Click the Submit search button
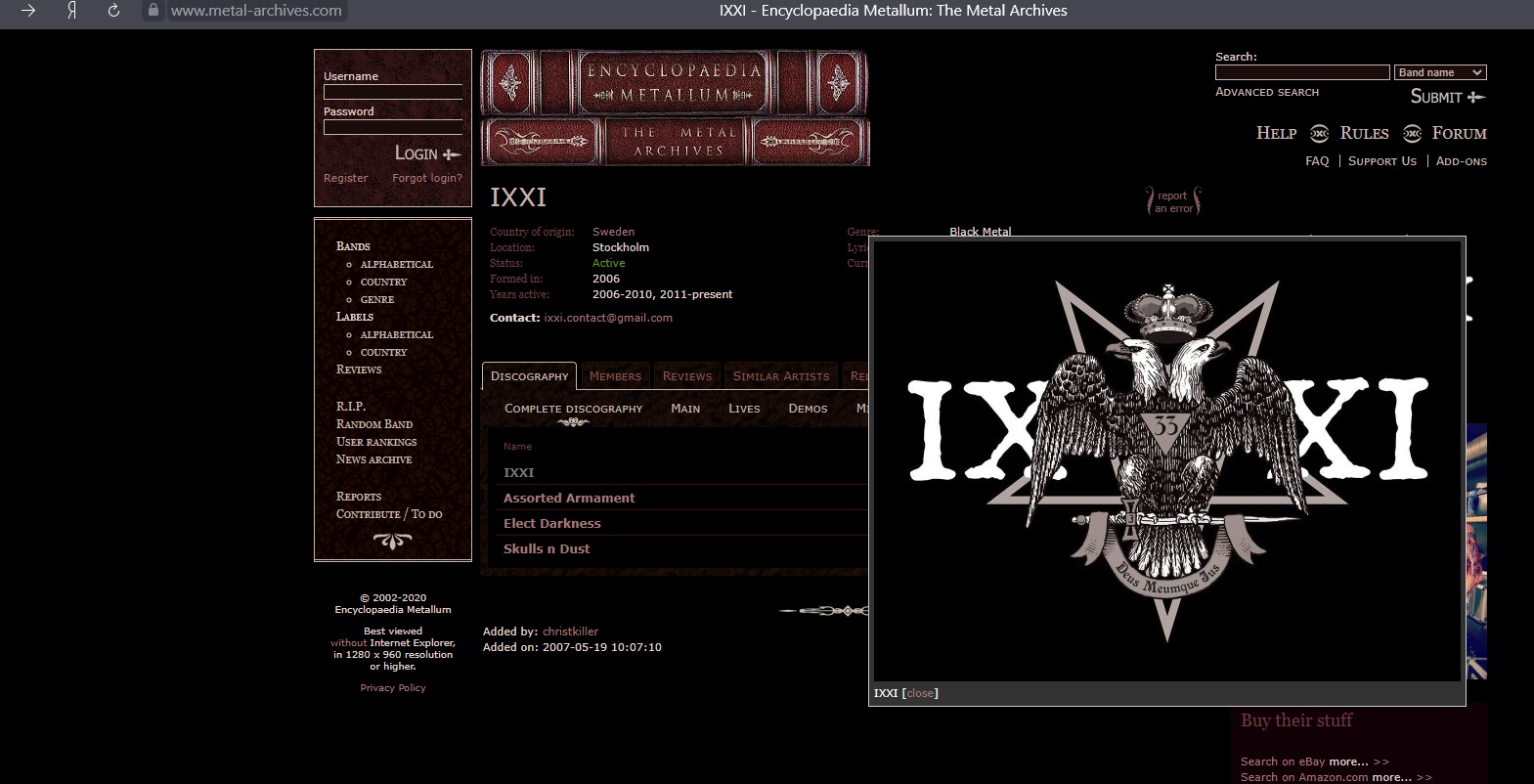 coord(1448,97)
